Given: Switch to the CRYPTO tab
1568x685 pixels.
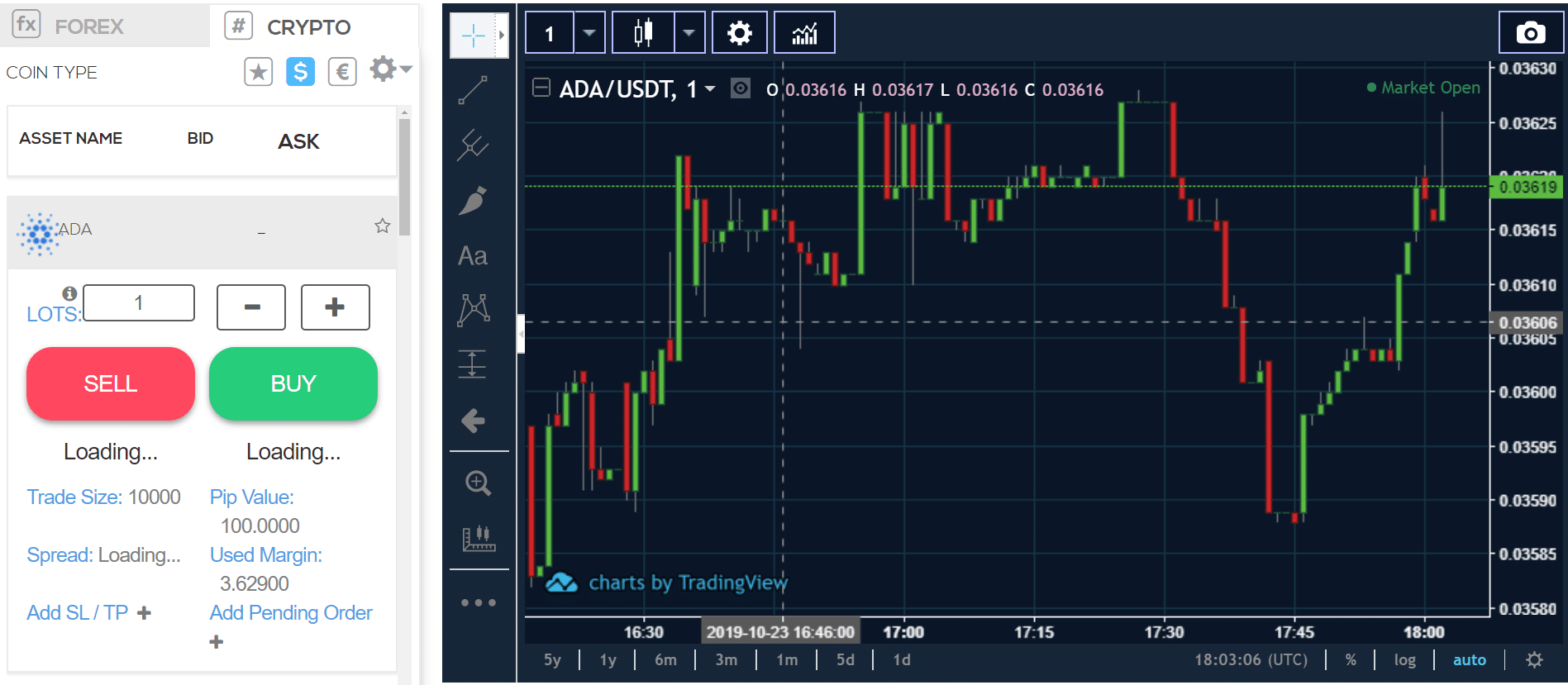Looking at the screenshot, I should [307, 26].
